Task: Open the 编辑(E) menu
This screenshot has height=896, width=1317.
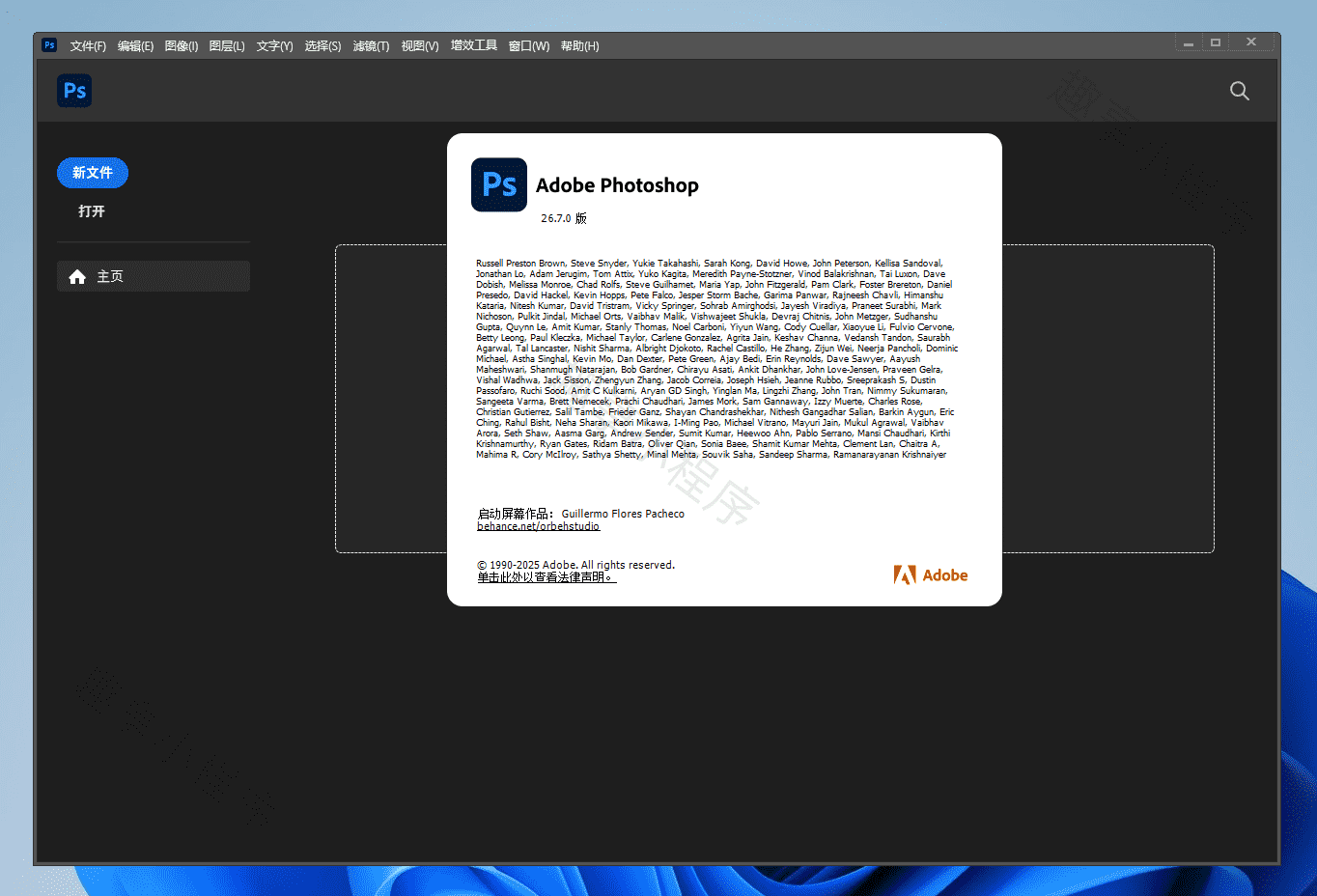Action: click(135, 46)
